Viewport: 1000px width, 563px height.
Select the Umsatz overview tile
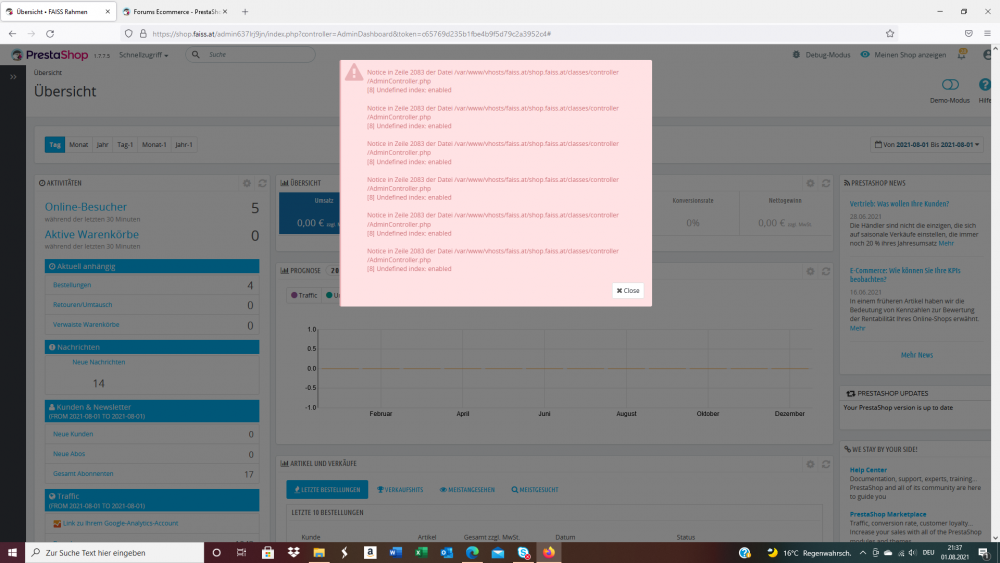click(x=309, y=213)
